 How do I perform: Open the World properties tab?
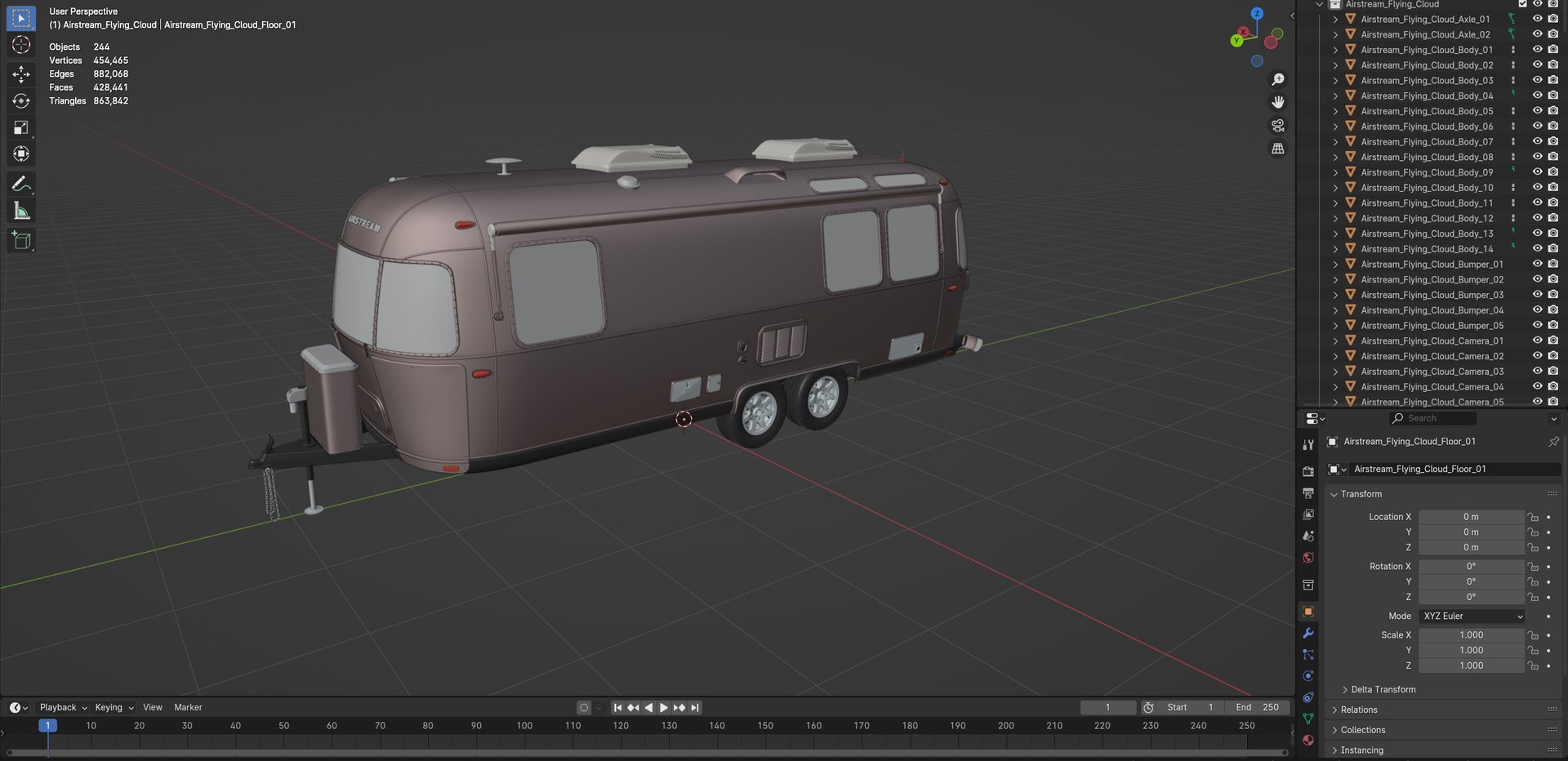click(x=1308, y=558)
